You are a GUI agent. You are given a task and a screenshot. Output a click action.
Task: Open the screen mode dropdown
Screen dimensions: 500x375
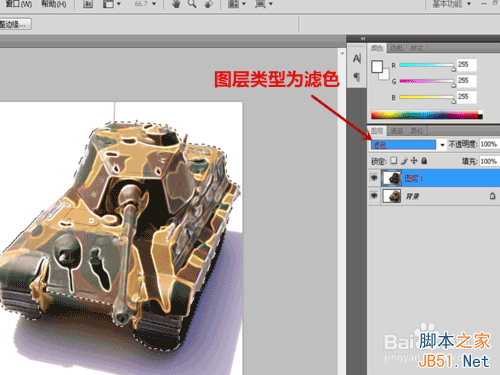coord(264,4)
